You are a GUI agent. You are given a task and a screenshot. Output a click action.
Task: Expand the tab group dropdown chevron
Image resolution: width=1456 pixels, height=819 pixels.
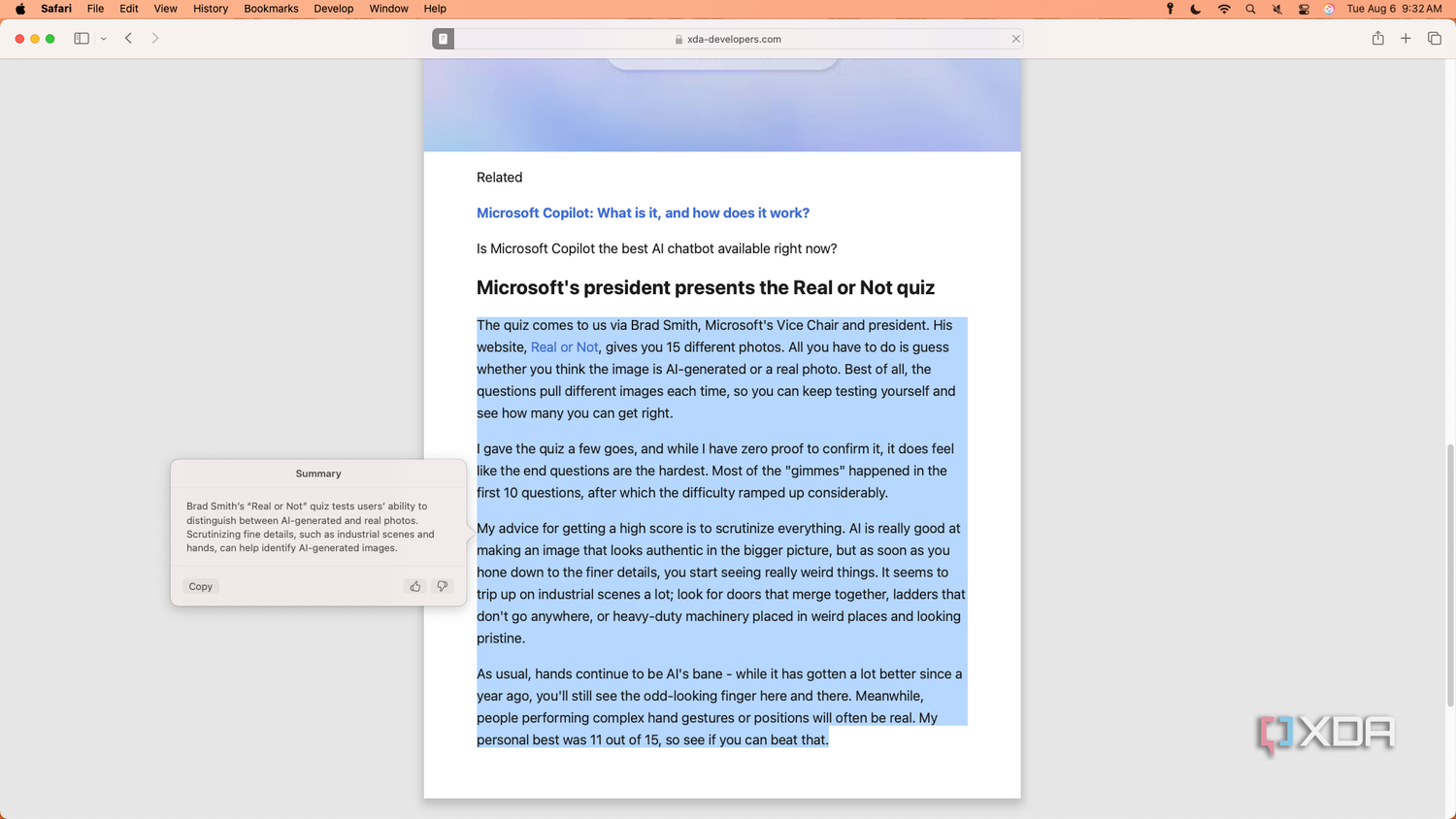point(104,39)
